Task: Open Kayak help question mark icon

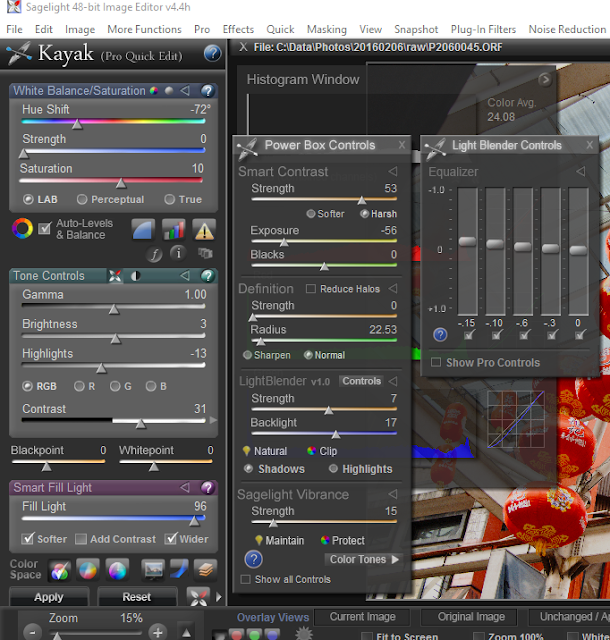Action: coord(212,53)
